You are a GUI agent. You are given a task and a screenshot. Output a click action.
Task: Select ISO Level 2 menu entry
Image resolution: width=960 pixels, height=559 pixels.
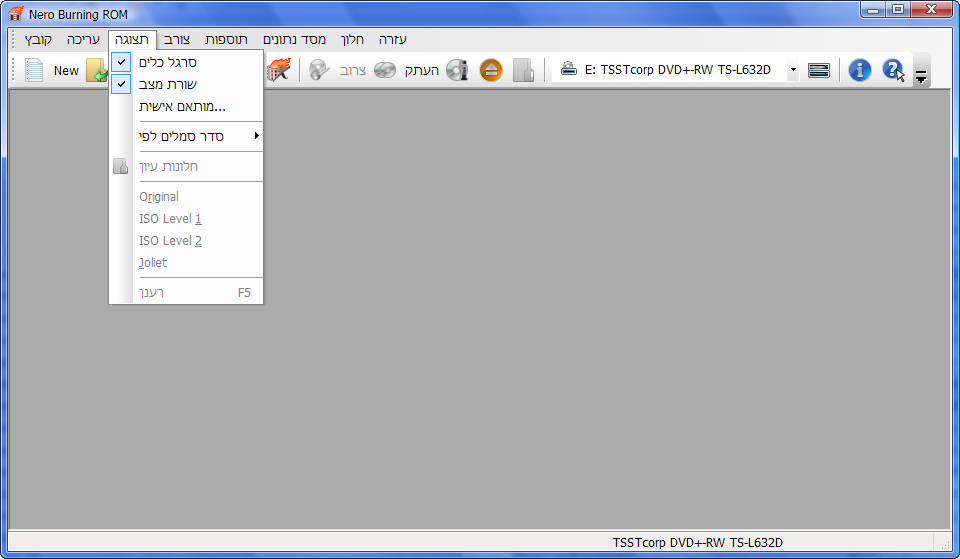(186, 241)
